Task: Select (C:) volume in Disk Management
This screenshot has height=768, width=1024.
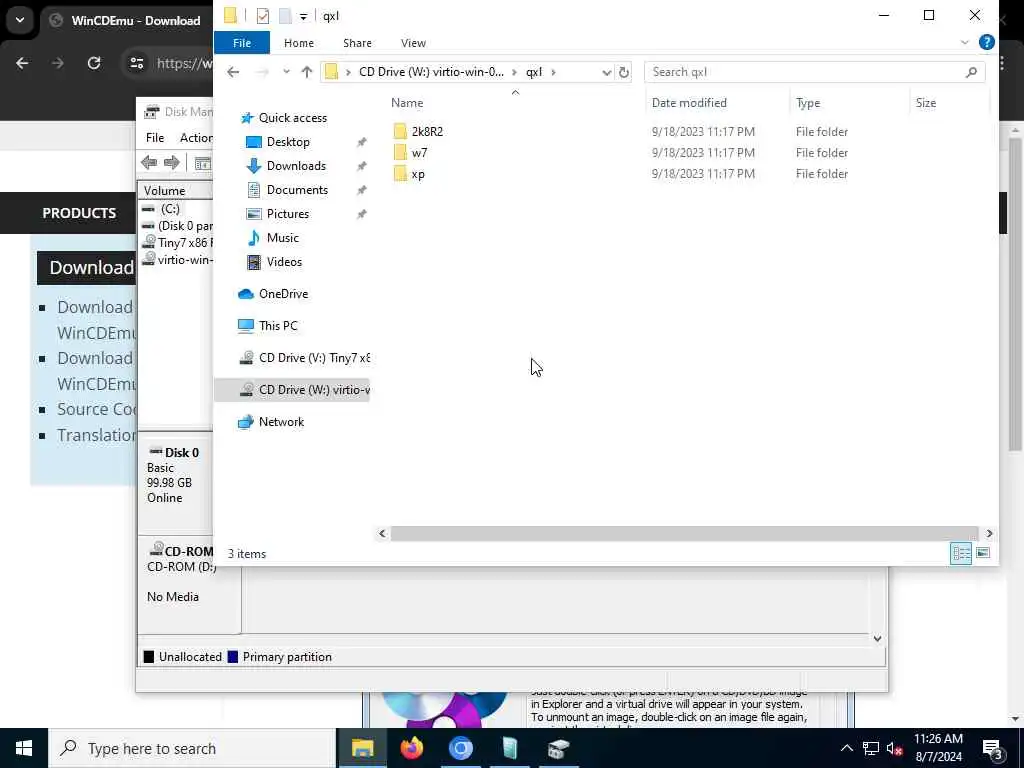Action: coord(170,209)
